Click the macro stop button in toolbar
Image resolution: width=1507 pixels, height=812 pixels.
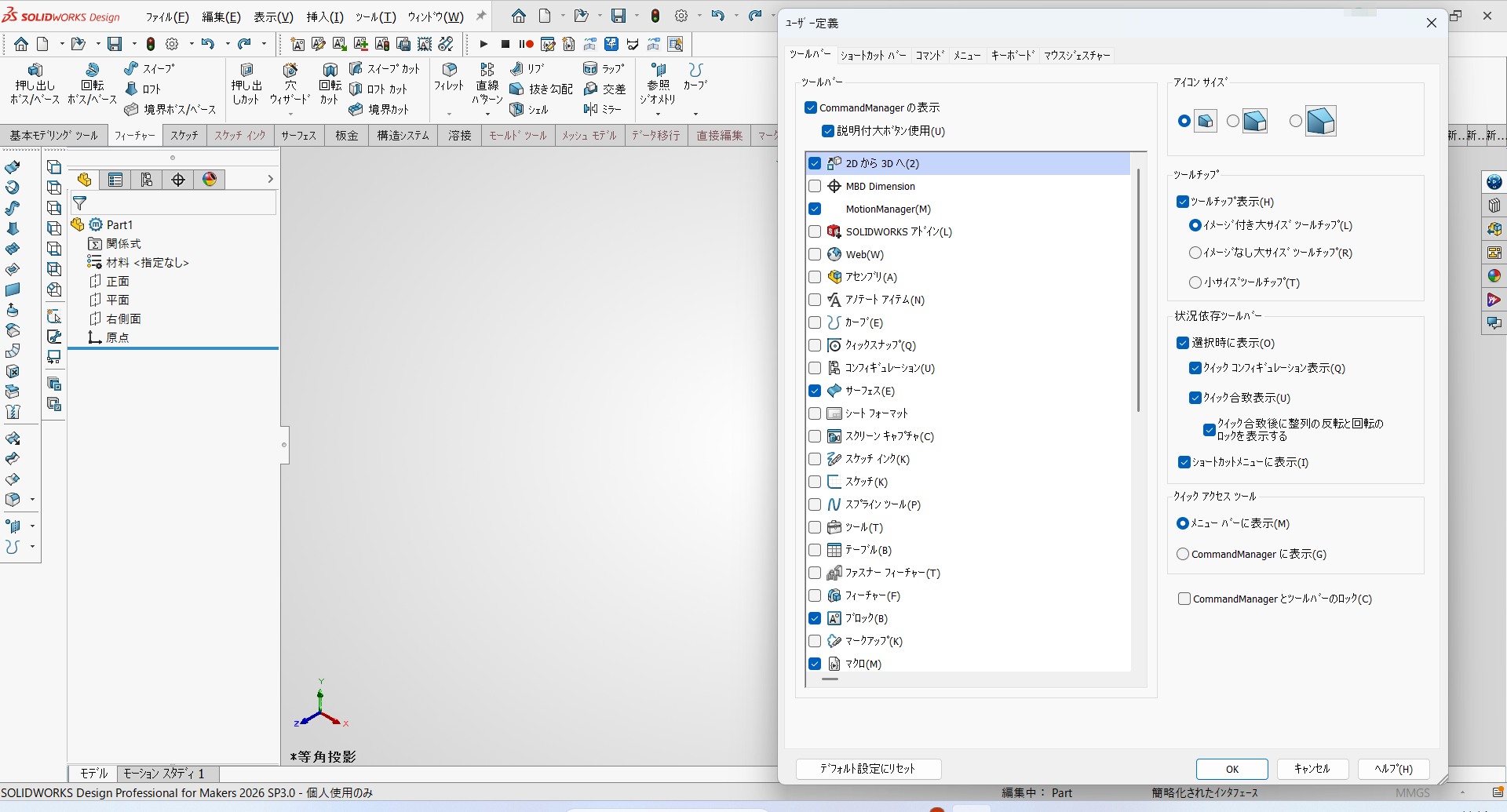pos(505,44)
